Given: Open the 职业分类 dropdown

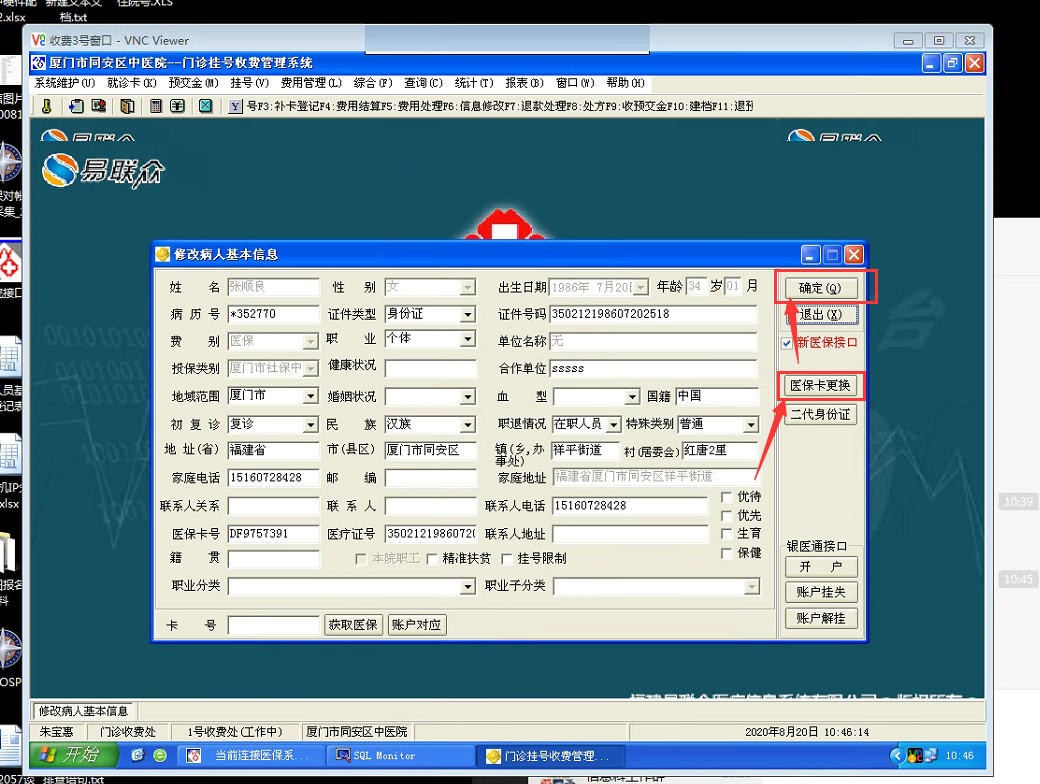Looking at the screenshot, I should pos(468,586).
